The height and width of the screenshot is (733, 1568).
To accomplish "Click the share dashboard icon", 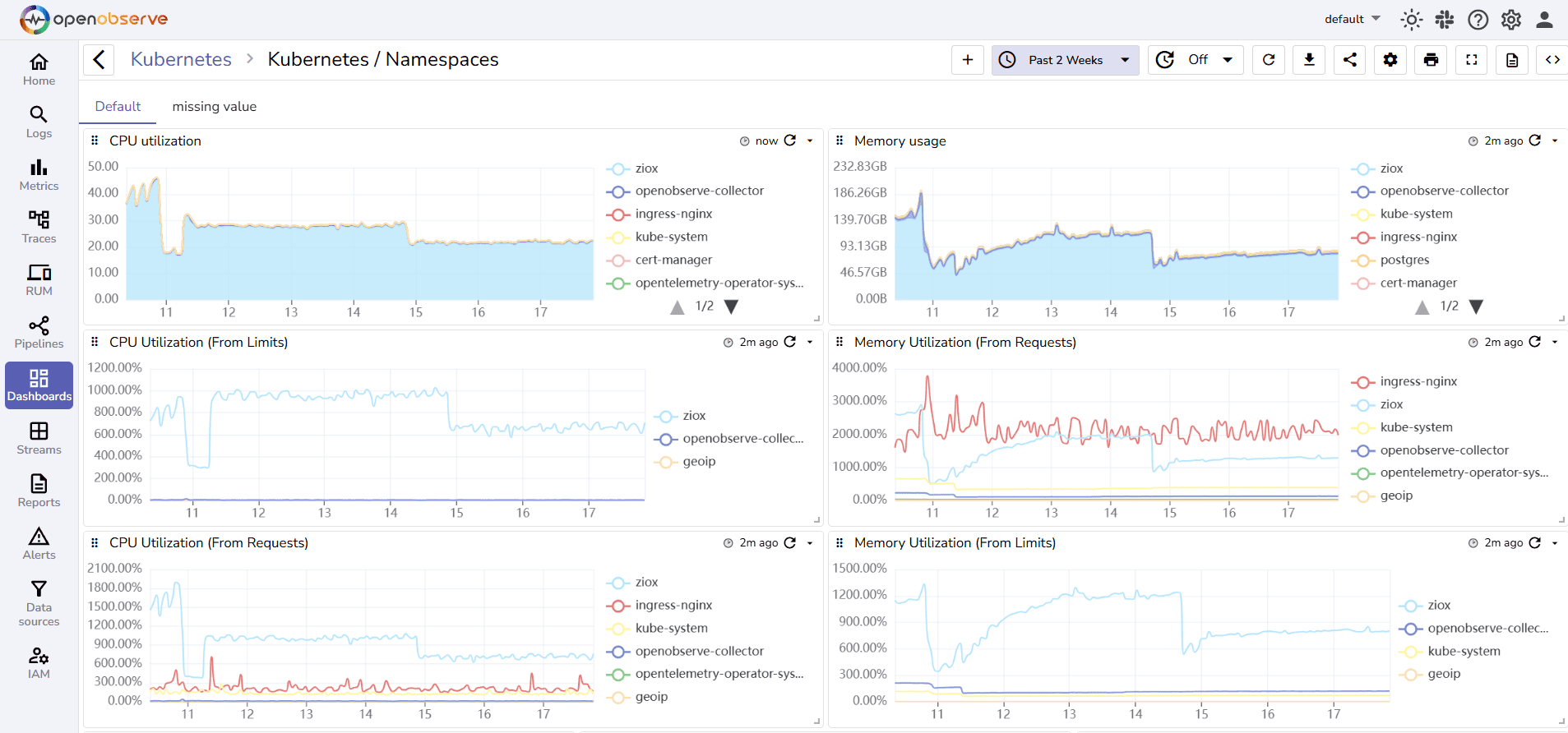I will click(x=1350, y=60).
